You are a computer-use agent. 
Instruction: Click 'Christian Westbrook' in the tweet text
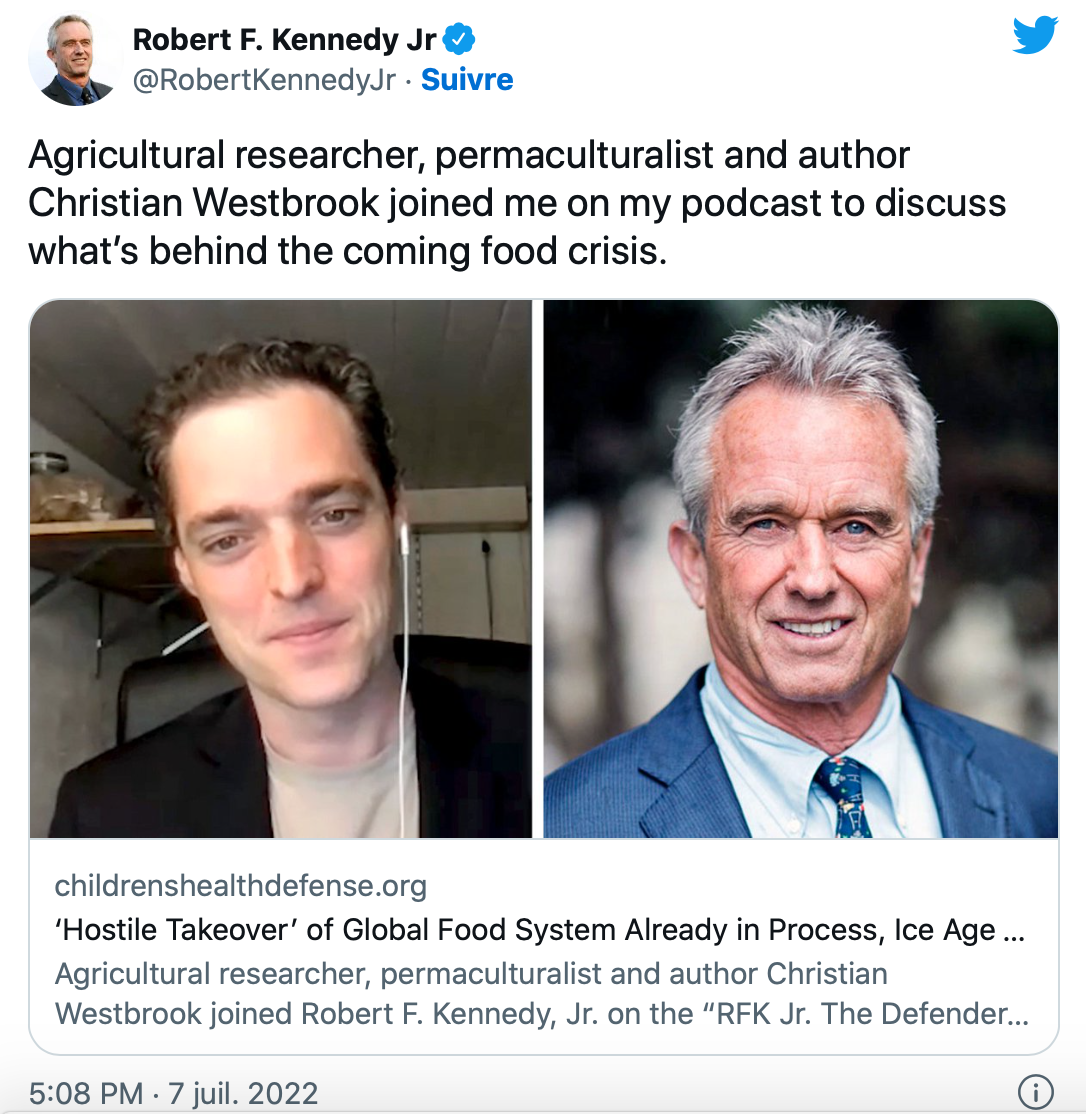tap(204, 203)
